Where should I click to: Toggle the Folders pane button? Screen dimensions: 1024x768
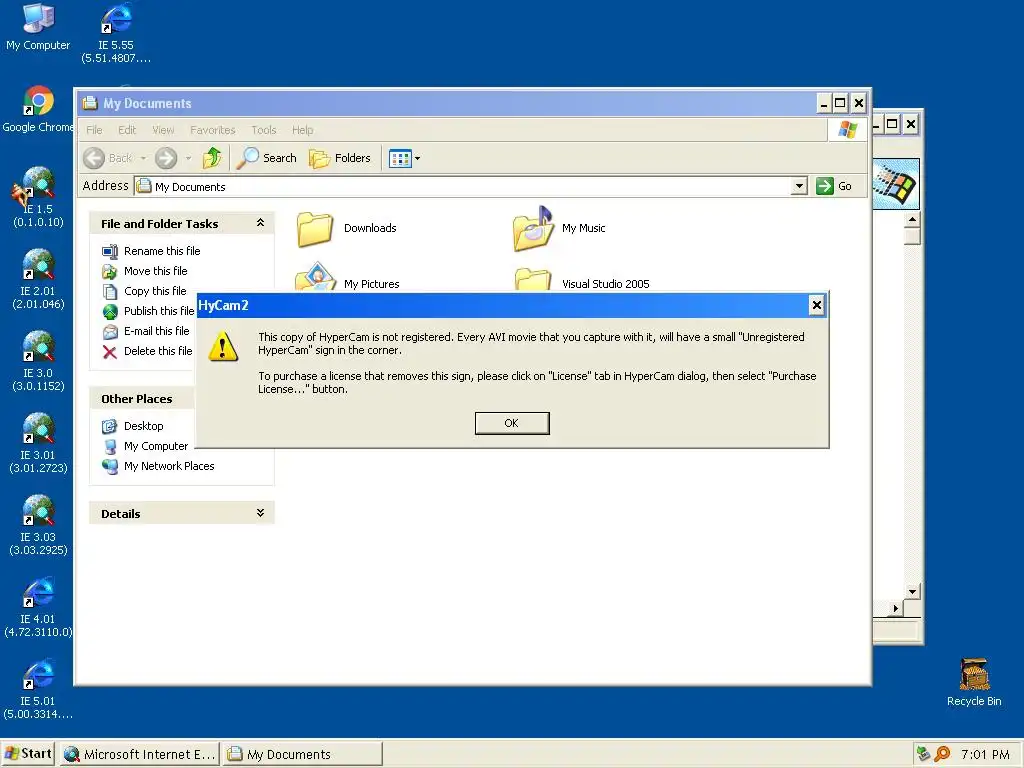tap(340, 158)
